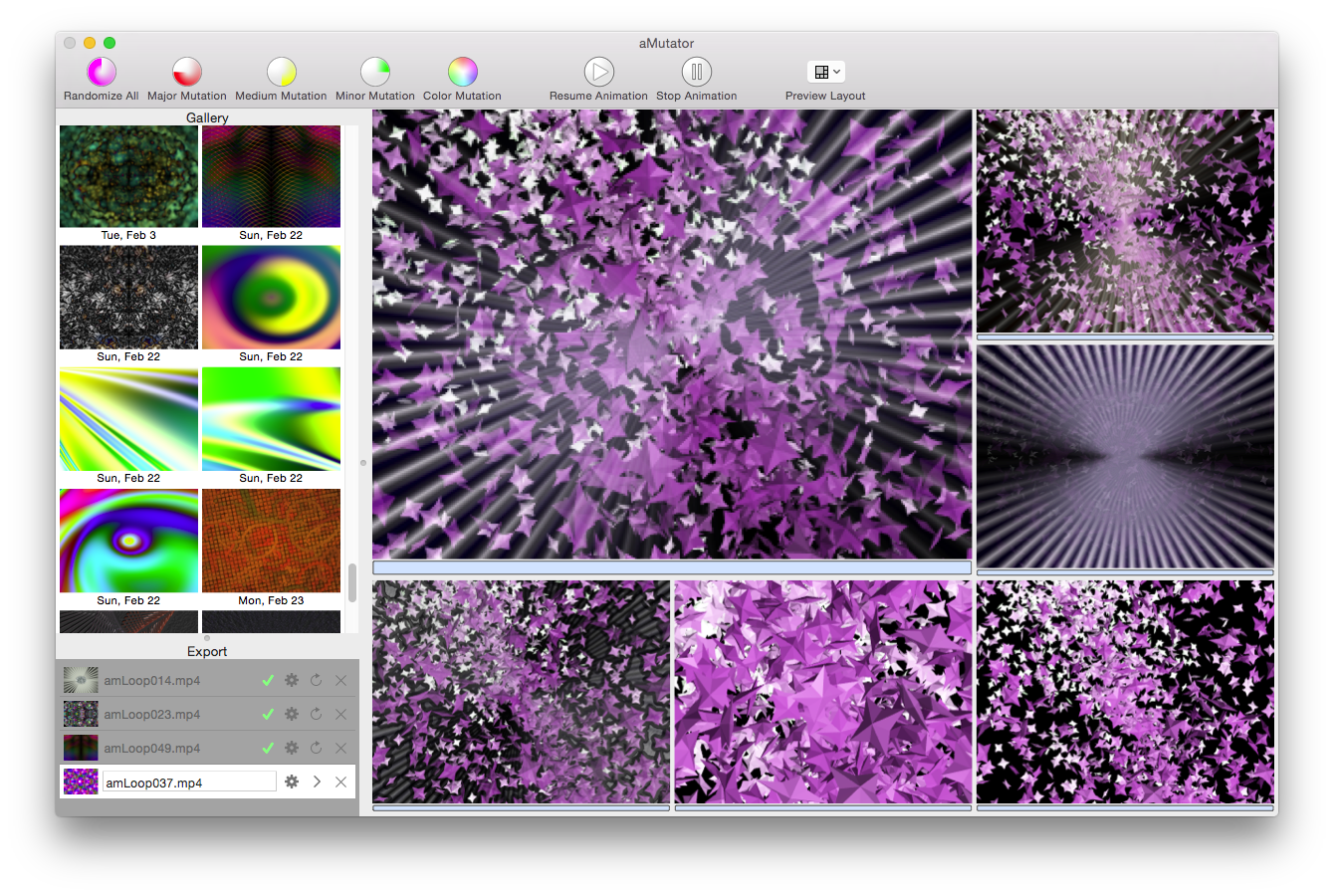Start export of amLoop037.mp4 with the arrow
Image resolution: width=1334 pixels, height=896 pixels.
tap(317, 782)
